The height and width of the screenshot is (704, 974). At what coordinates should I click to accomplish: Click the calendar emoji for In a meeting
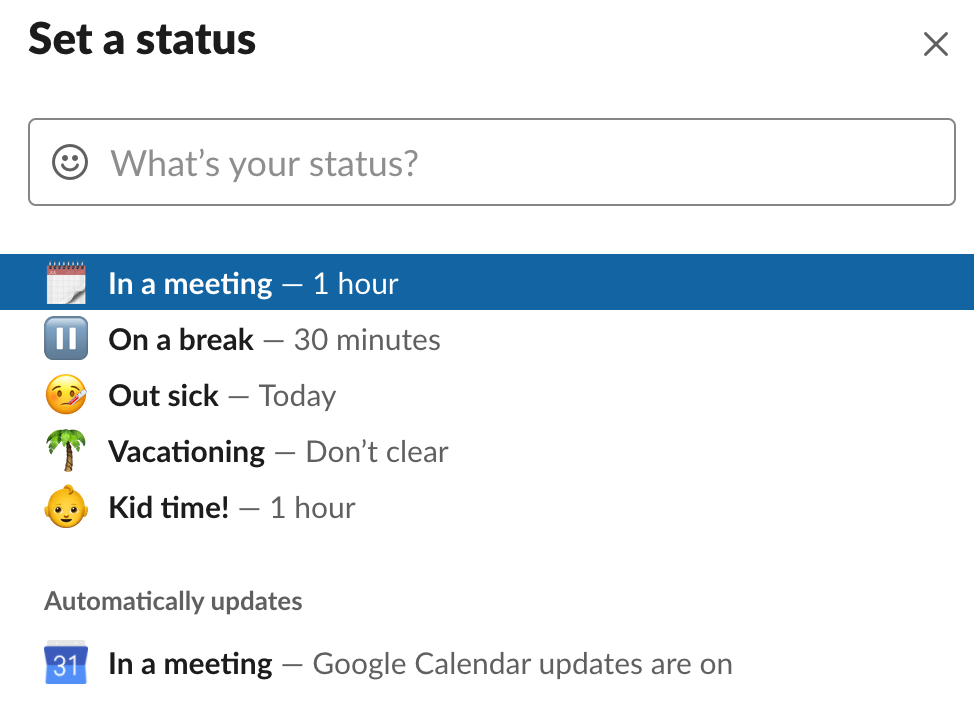67,284
